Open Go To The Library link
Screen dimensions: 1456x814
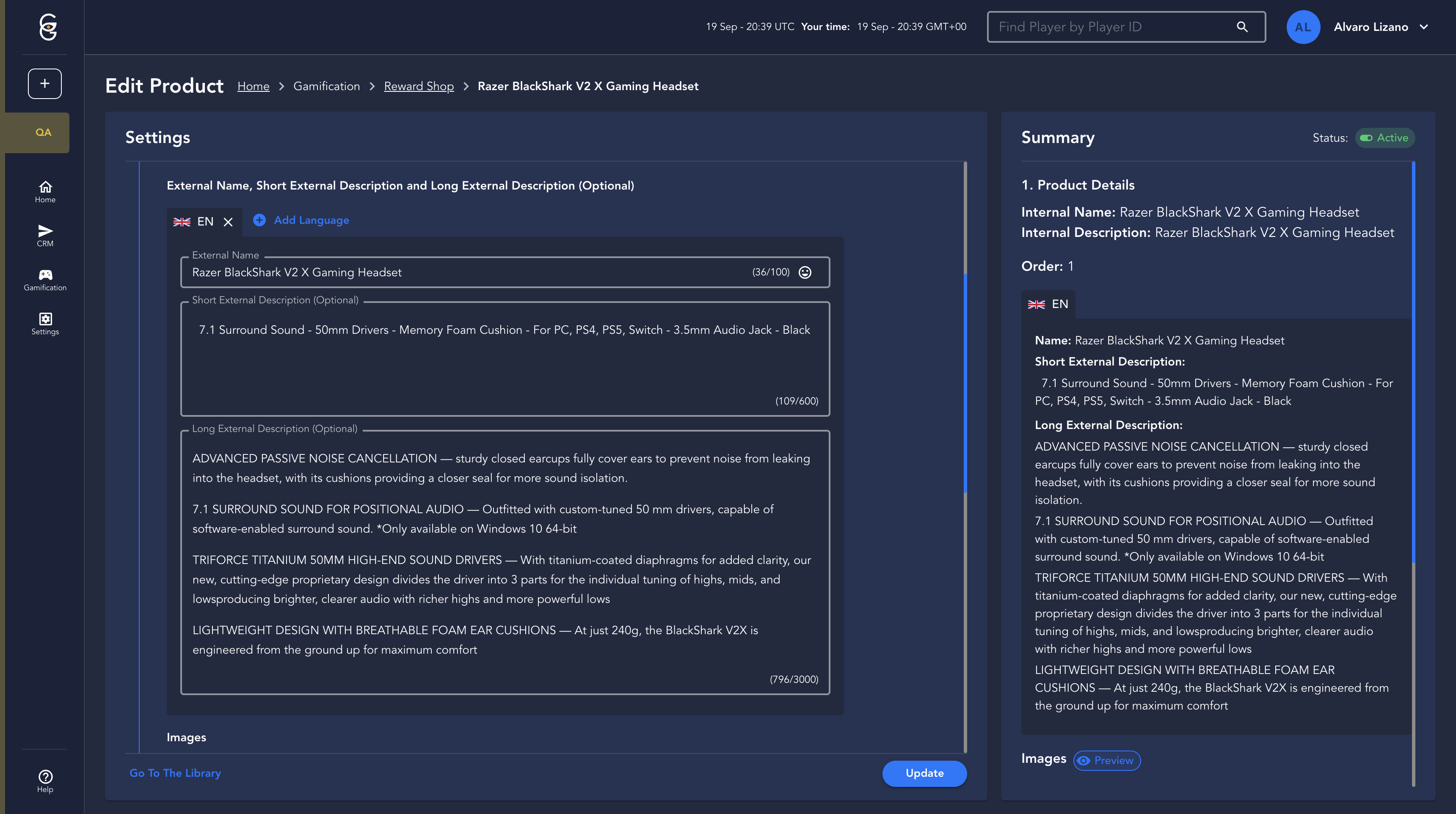tap(175, 773)
